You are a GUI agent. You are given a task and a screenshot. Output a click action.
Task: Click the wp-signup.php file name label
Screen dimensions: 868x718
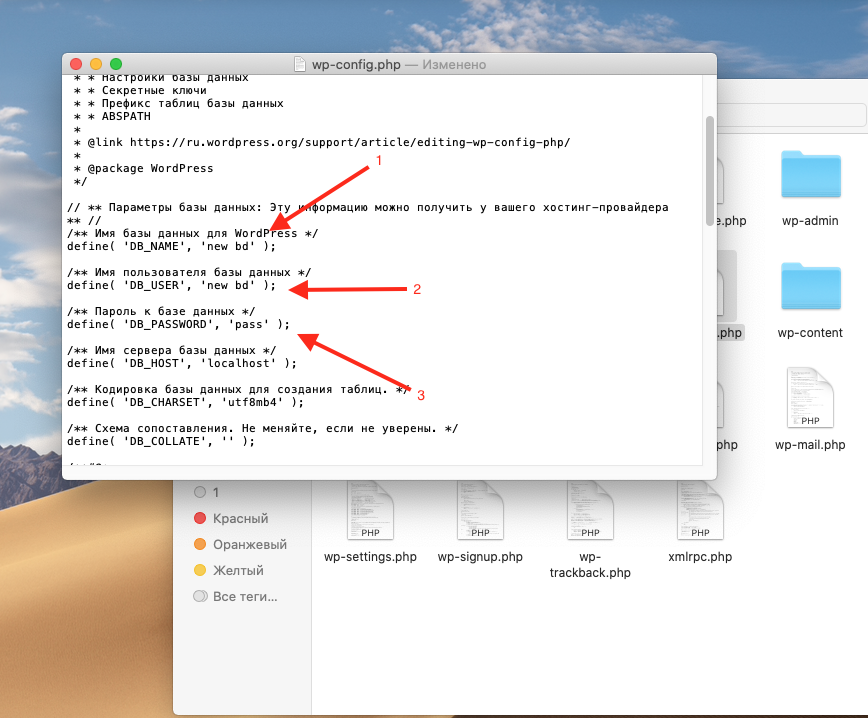click(x=480, y=557)
